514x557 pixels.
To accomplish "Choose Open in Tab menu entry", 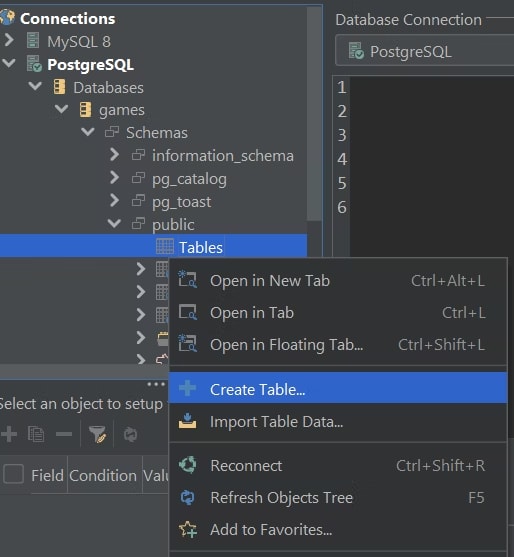I will tap(338, 313).
